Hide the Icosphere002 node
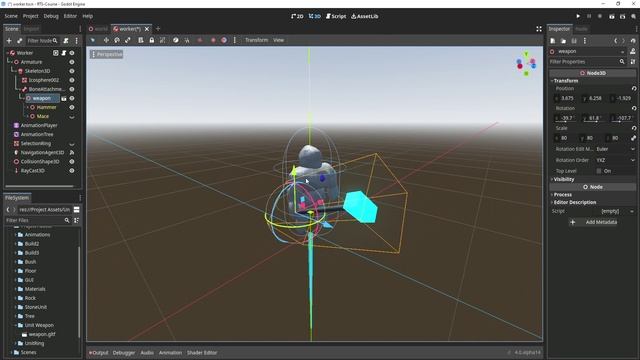 72,80
